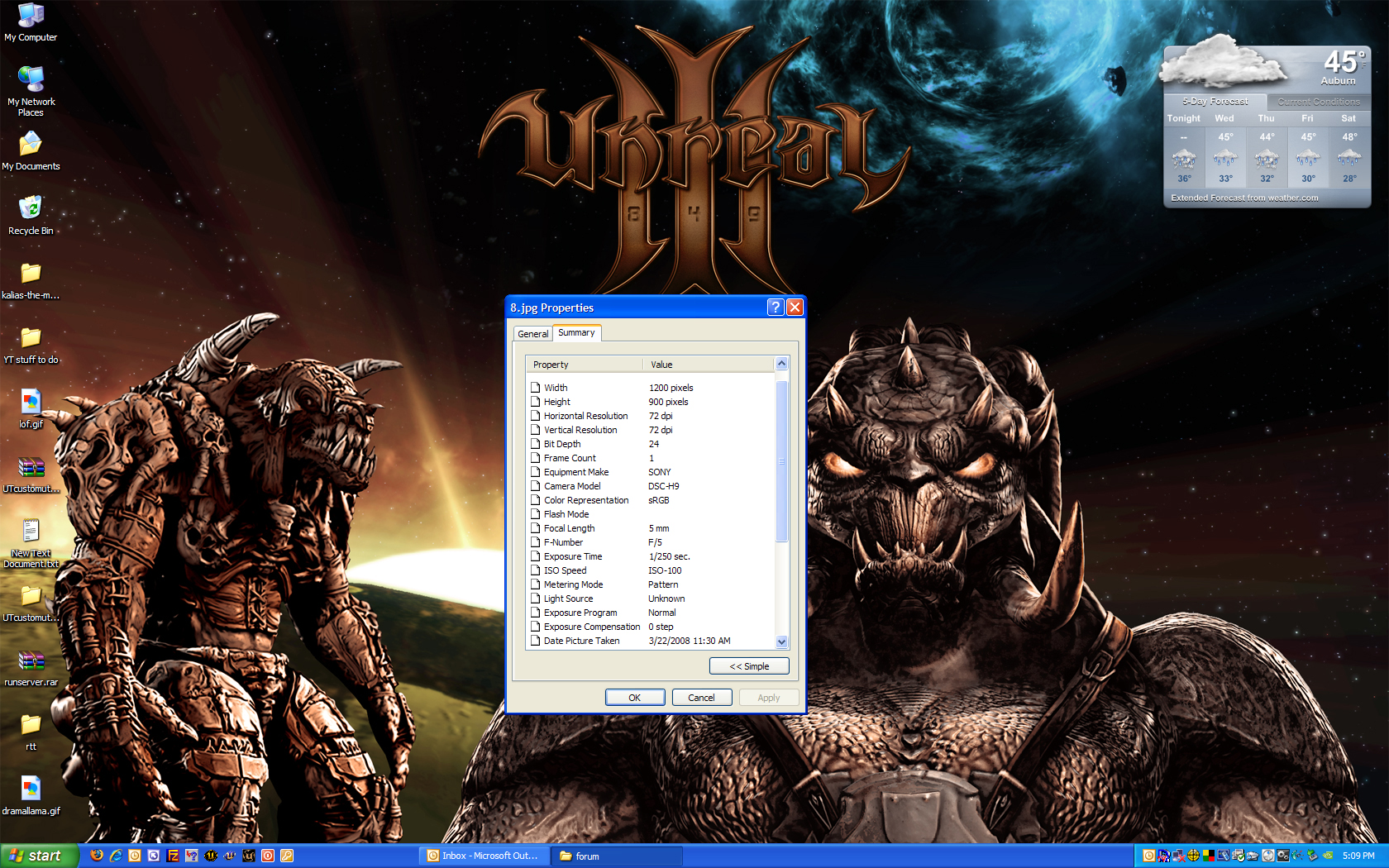Launch FileZilla from Quick Launch
The height and width of the screenshot is (868, 1389).
click(x=173, y=856)
